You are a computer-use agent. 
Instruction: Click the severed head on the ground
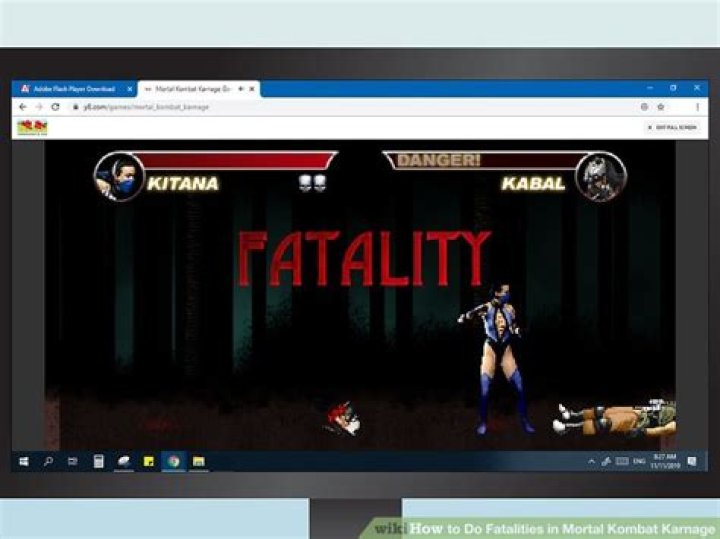coord(344,418)
